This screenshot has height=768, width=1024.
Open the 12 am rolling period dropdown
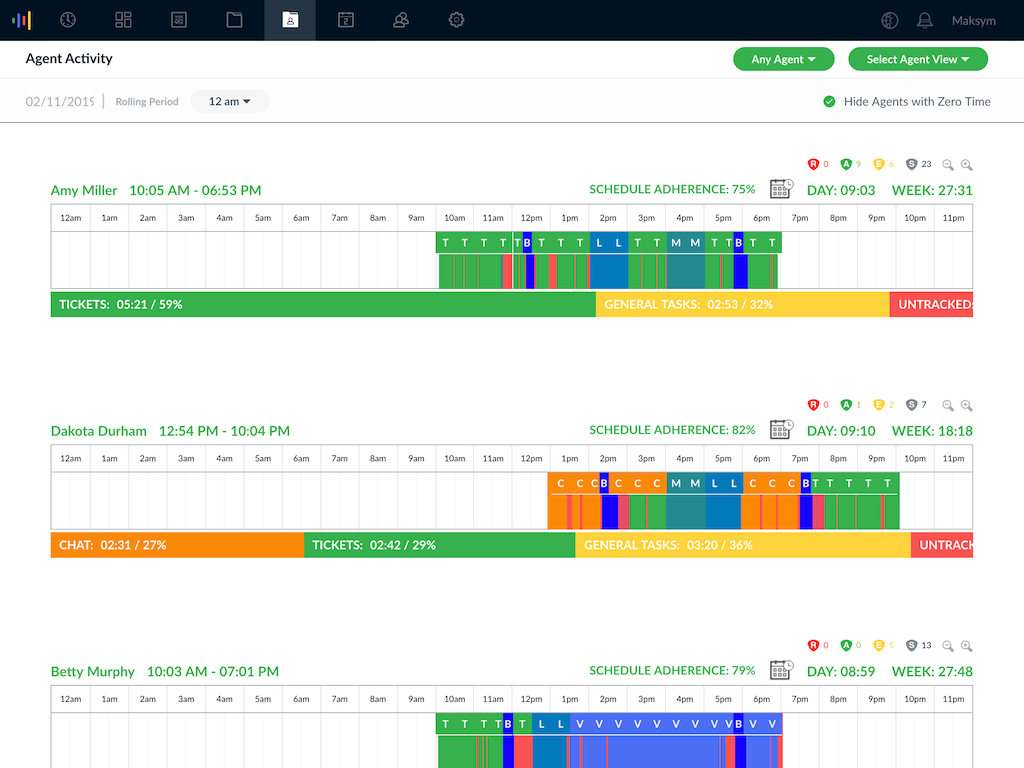coord(229,101)
